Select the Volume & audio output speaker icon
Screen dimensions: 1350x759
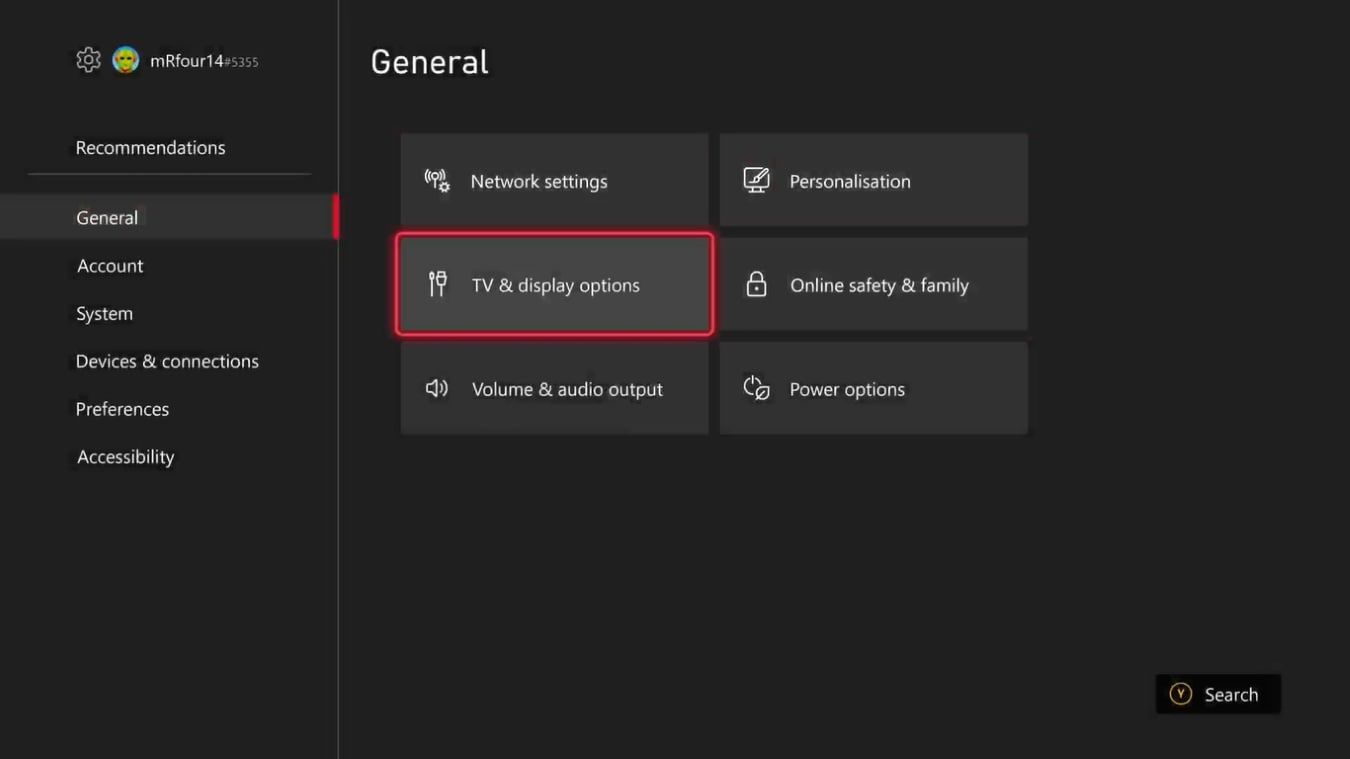(x=435, y=388)
